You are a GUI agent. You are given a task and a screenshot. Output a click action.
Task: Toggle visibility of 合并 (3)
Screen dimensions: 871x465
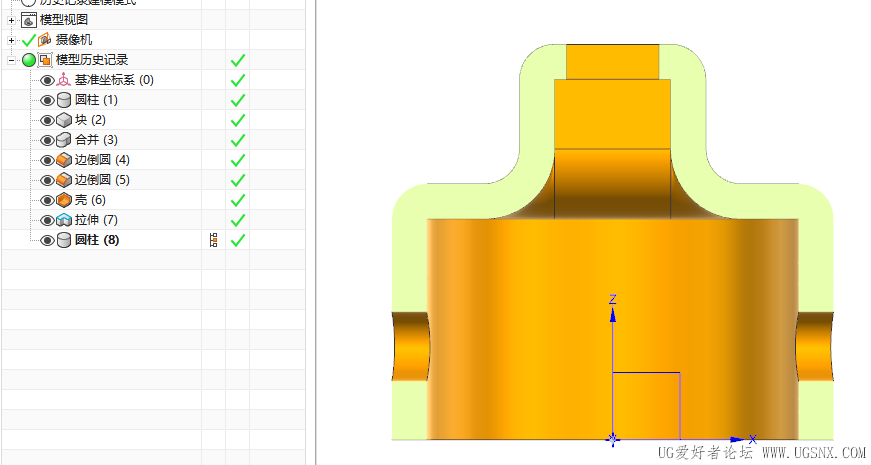pyautogui.click(x=47, y=141)
